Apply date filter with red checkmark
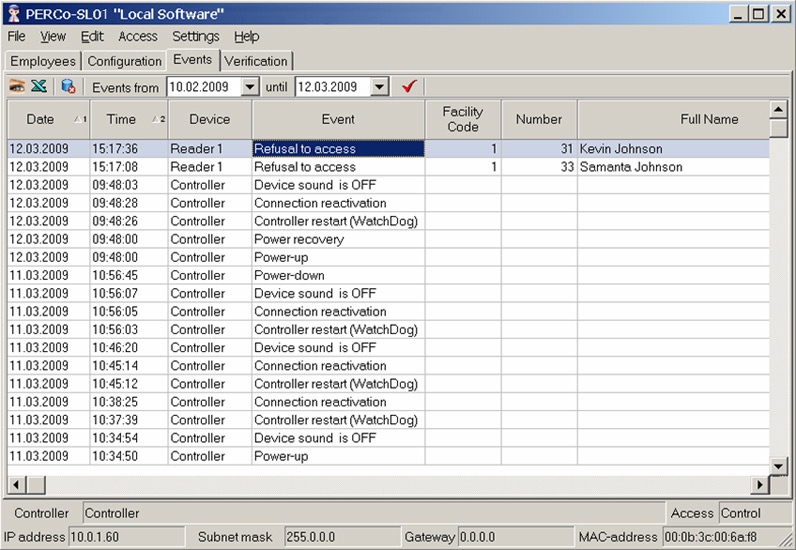Viewport: 796px width, 550px height. (408, 87)
